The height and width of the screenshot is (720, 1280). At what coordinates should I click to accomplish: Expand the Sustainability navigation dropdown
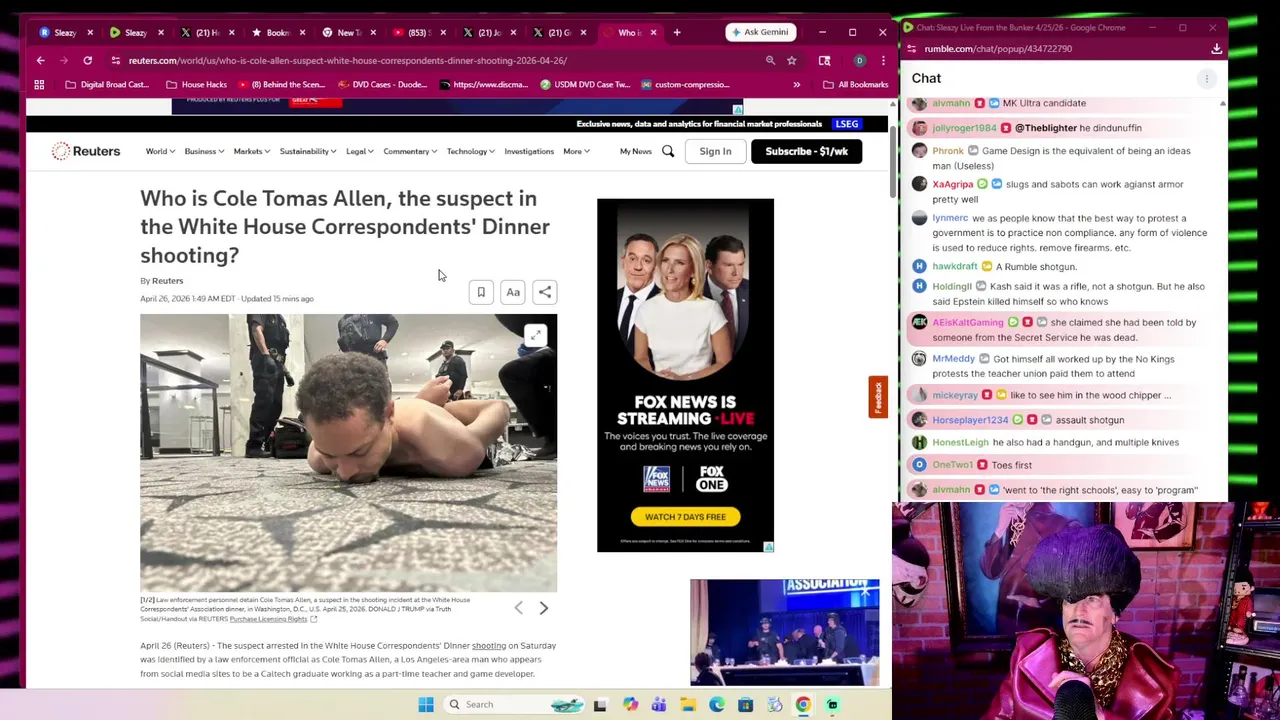(x=308, y=151)
